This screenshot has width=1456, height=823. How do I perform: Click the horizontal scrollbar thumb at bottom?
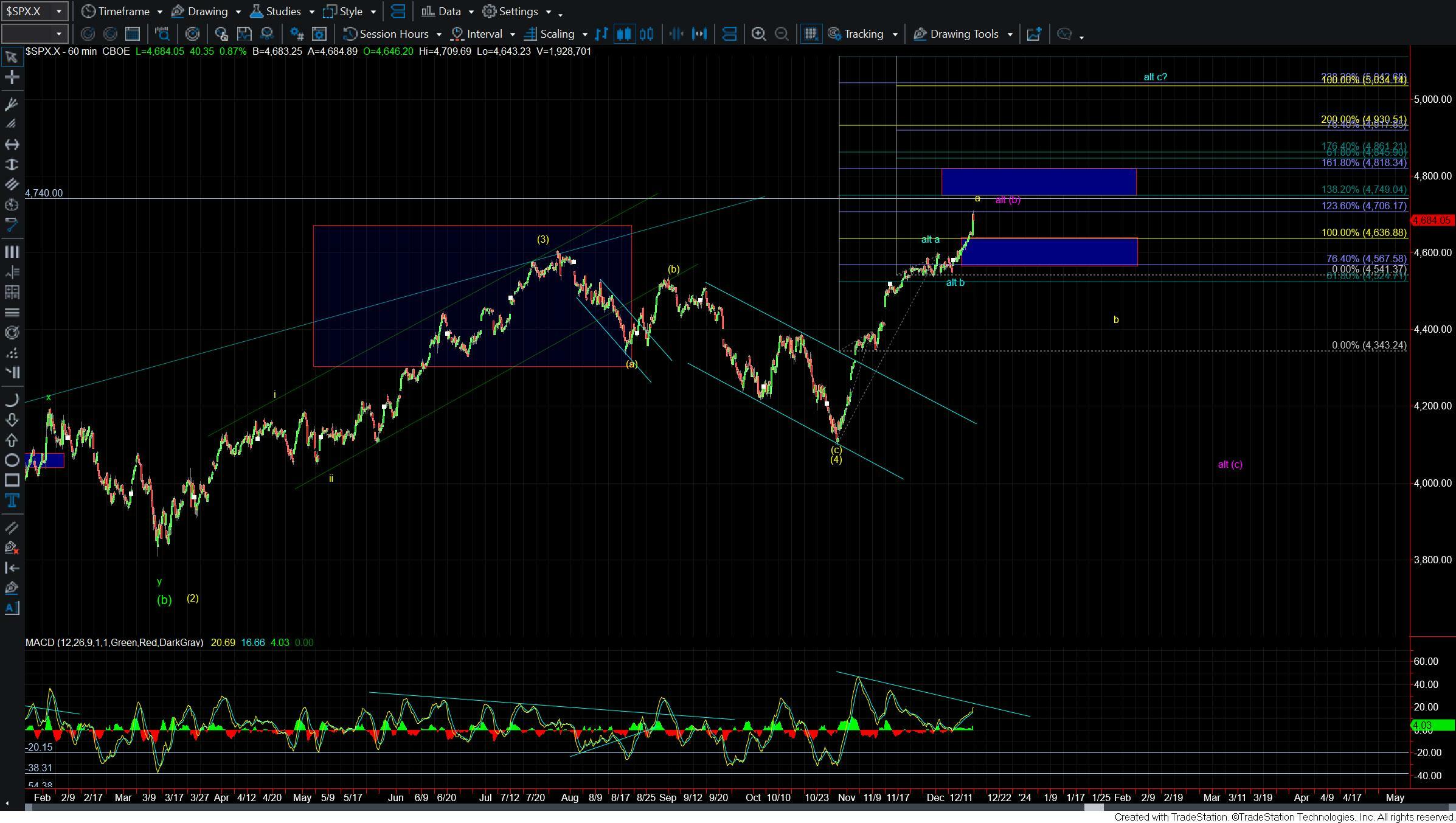click(x=1094, y=807)
